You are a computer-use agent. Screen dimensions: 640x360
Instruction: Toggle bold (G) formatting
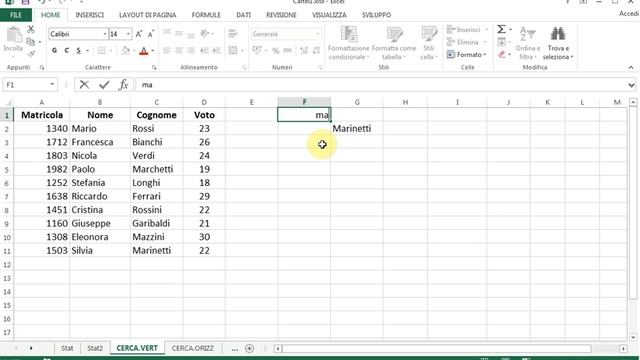tap(54, 51)
